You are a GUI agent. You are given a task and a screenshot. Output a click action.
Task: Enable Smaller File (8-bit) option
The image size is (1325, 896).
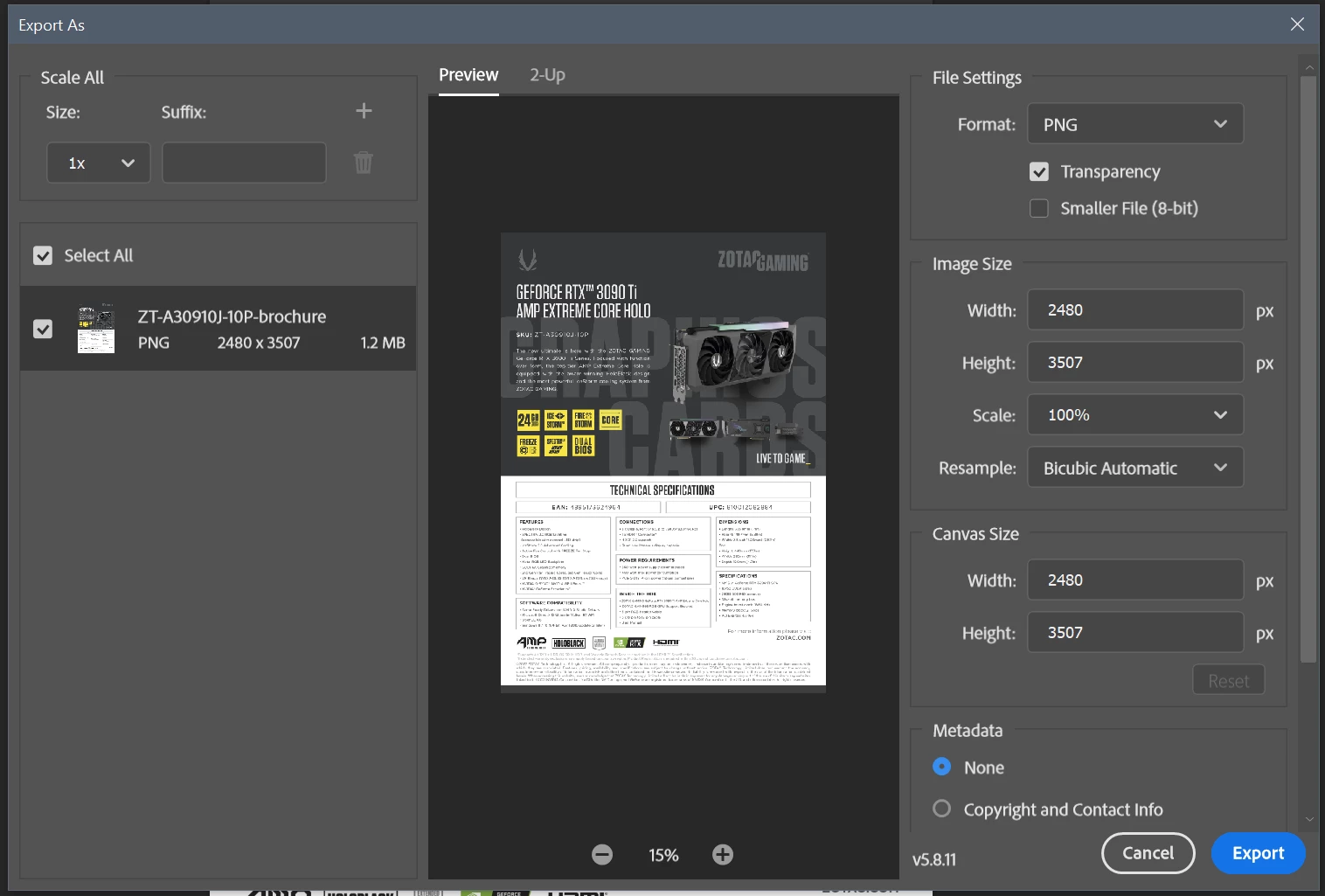pyautogui.click(x=1039, y=208)
